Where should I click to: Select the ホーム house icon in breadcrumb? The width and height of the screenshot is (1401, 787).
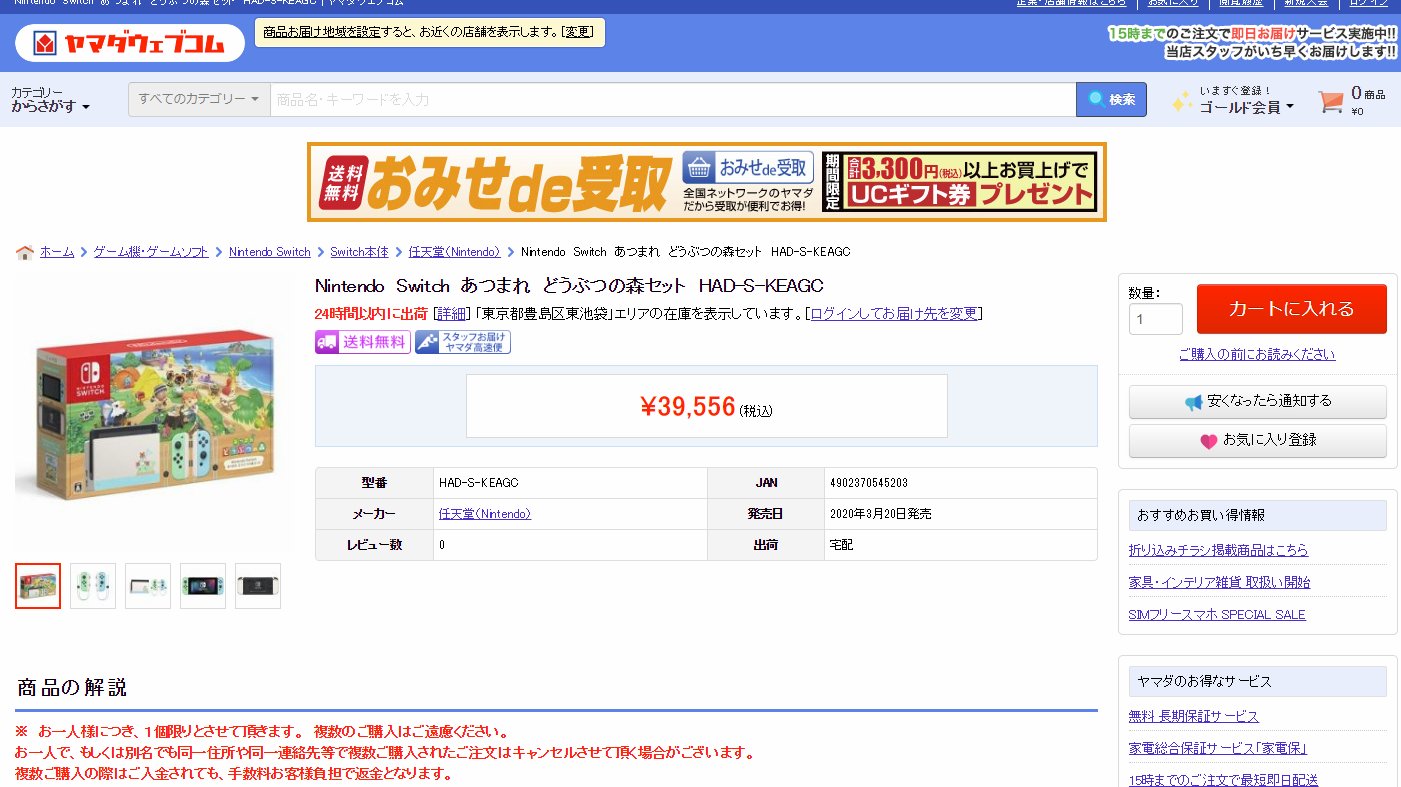26,251
